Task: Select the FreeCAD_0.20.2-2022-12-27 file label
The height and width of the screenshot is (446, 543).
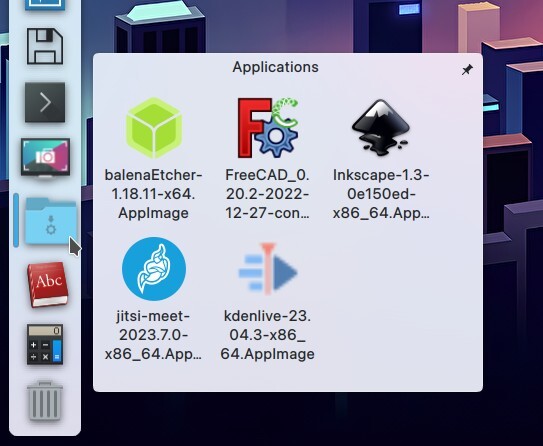Action: pyautogui.click(x=267, y=194)
